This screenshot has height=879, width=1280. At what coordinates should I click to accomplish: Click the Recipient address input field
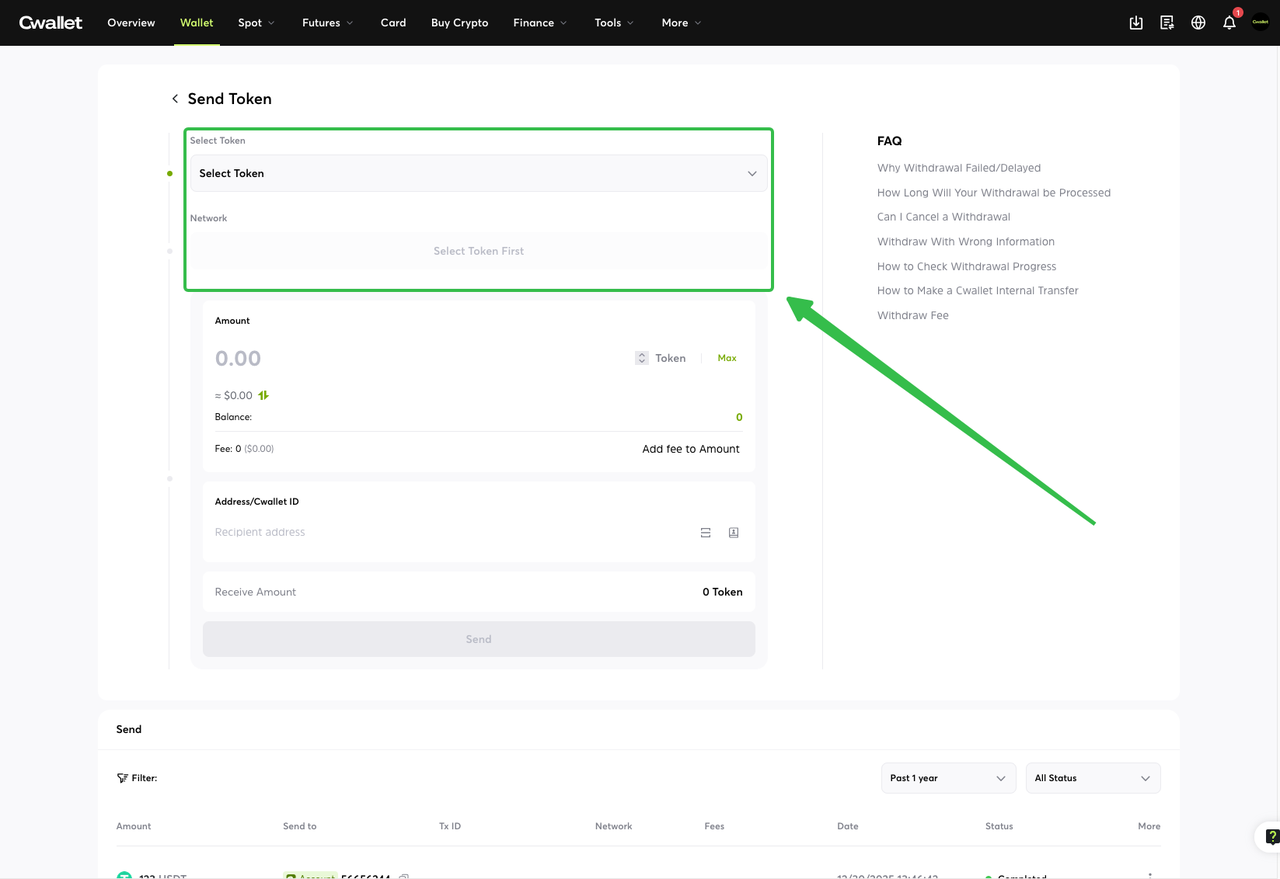pos(450,532)
